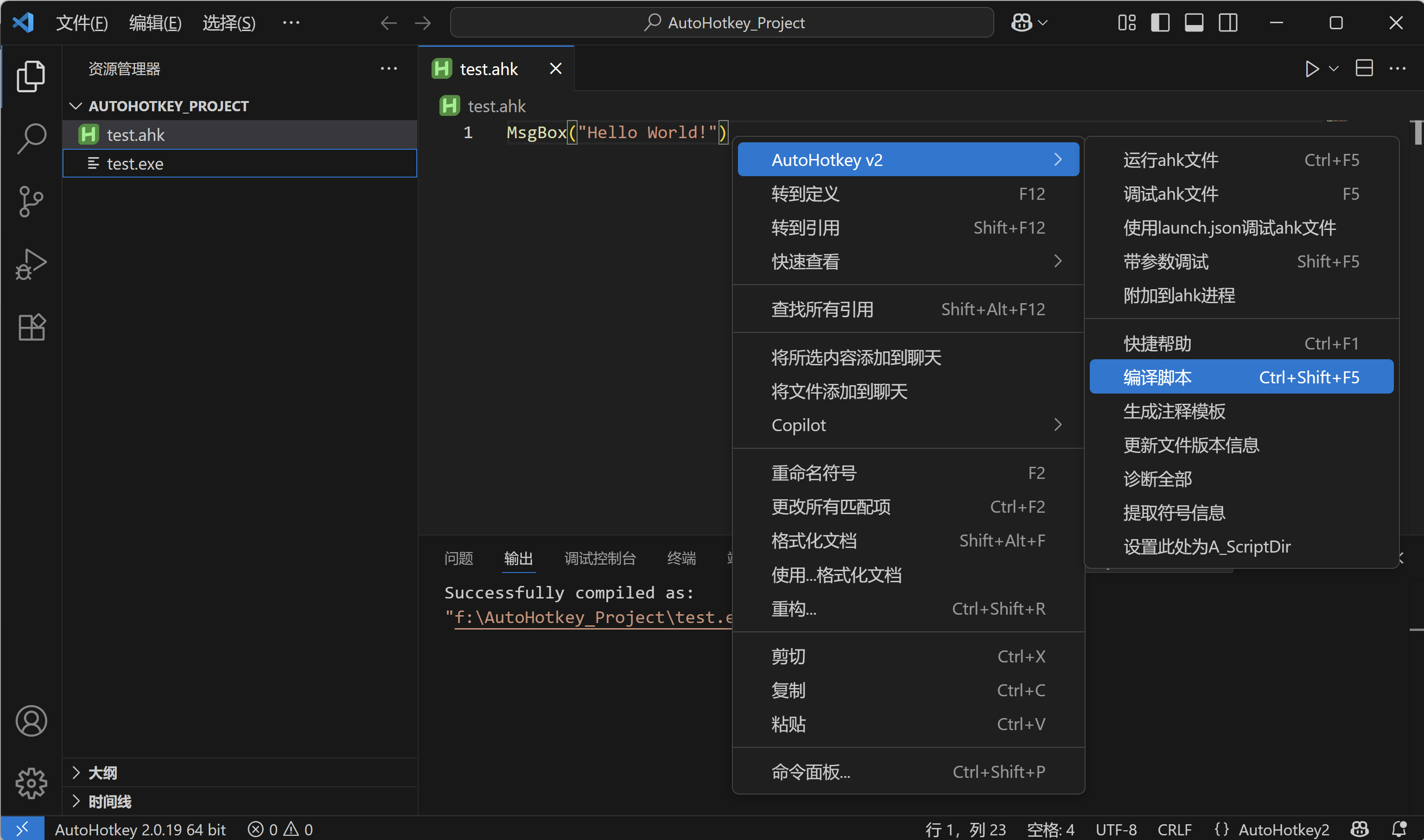Select 重命名符号 in context menu
Screen dimensions: 1424x840
[909, 473]
